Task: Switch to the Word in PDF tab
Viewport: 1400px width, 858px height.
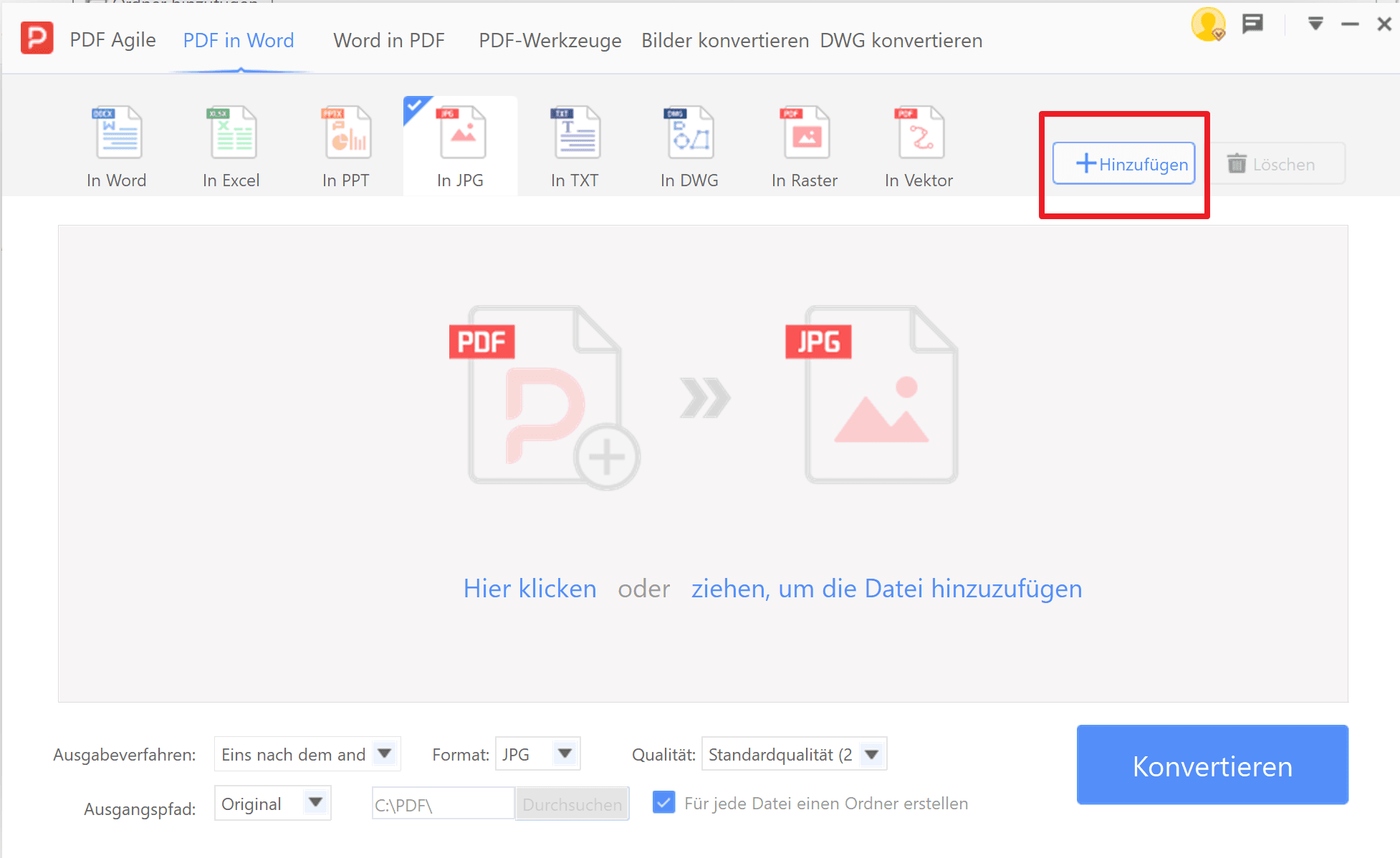Action: [389, 40]
